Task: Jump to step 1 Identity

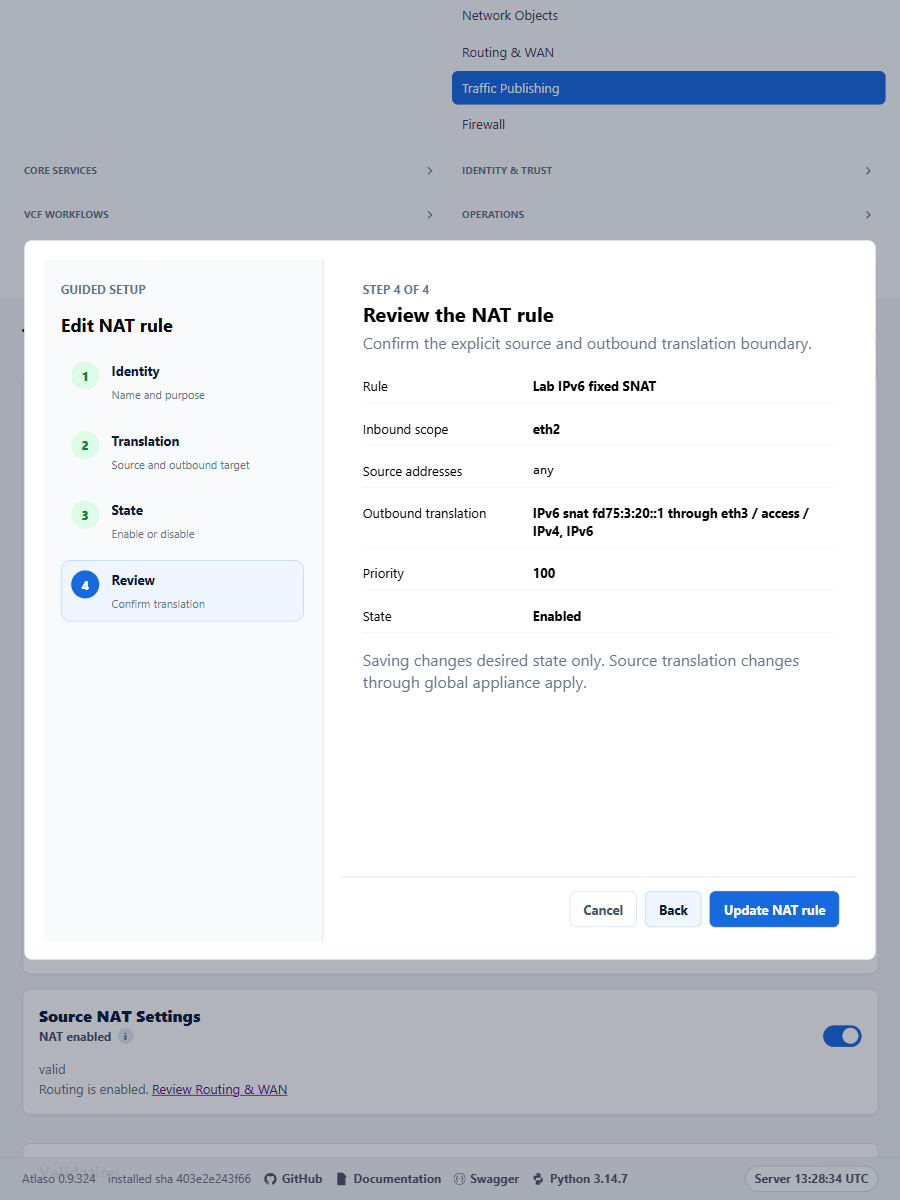Action: pyautogui.click(x=182, y=382)
